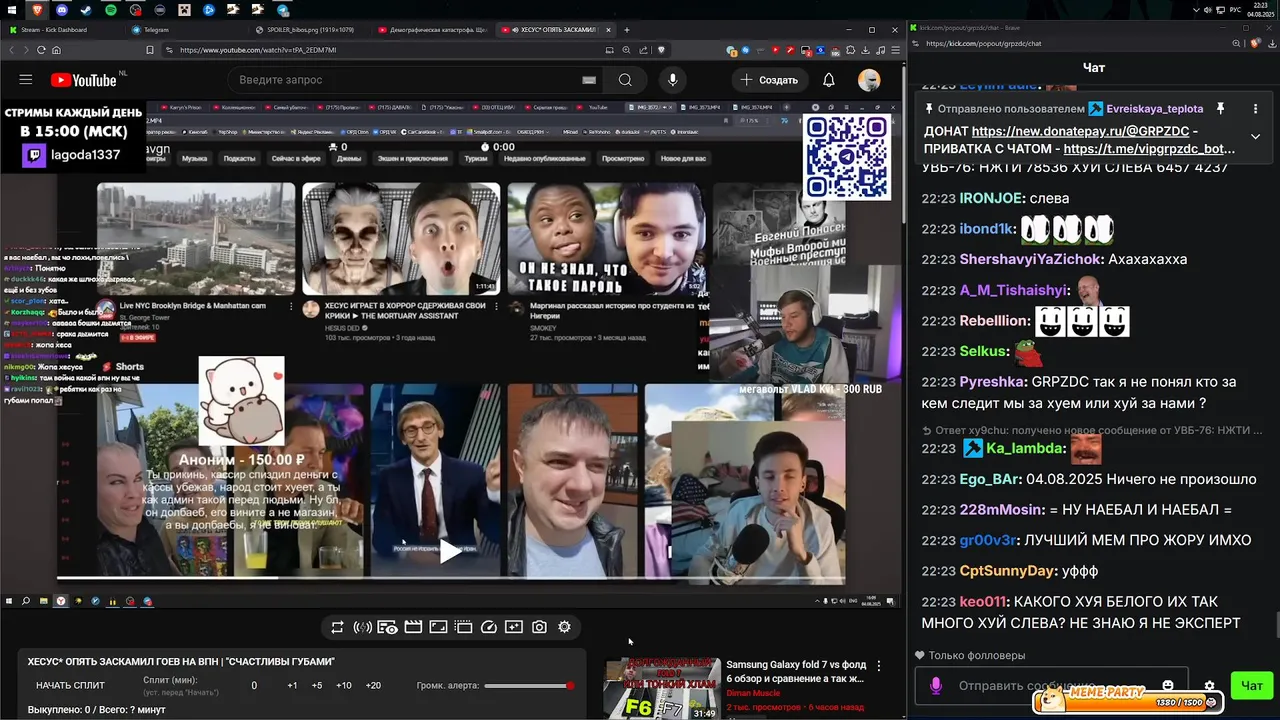Click the +5 split minutes button
This screenshot has height=720, width=1280.
pyautogui.click(x=317, y=685)
